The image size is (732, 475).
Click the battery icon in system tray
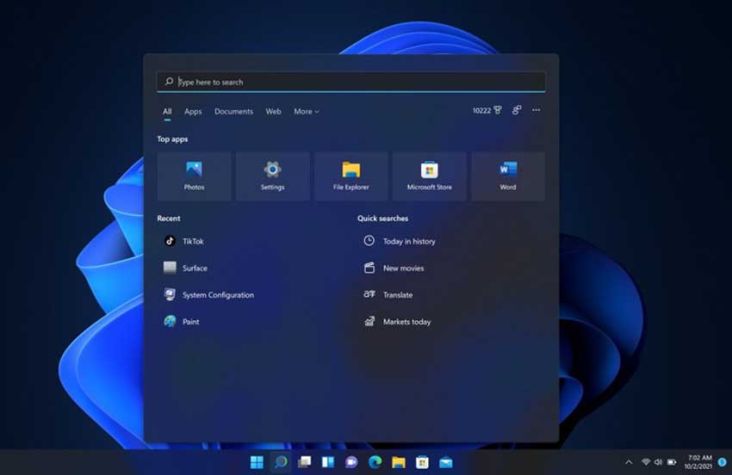click(x=672, y=462)
